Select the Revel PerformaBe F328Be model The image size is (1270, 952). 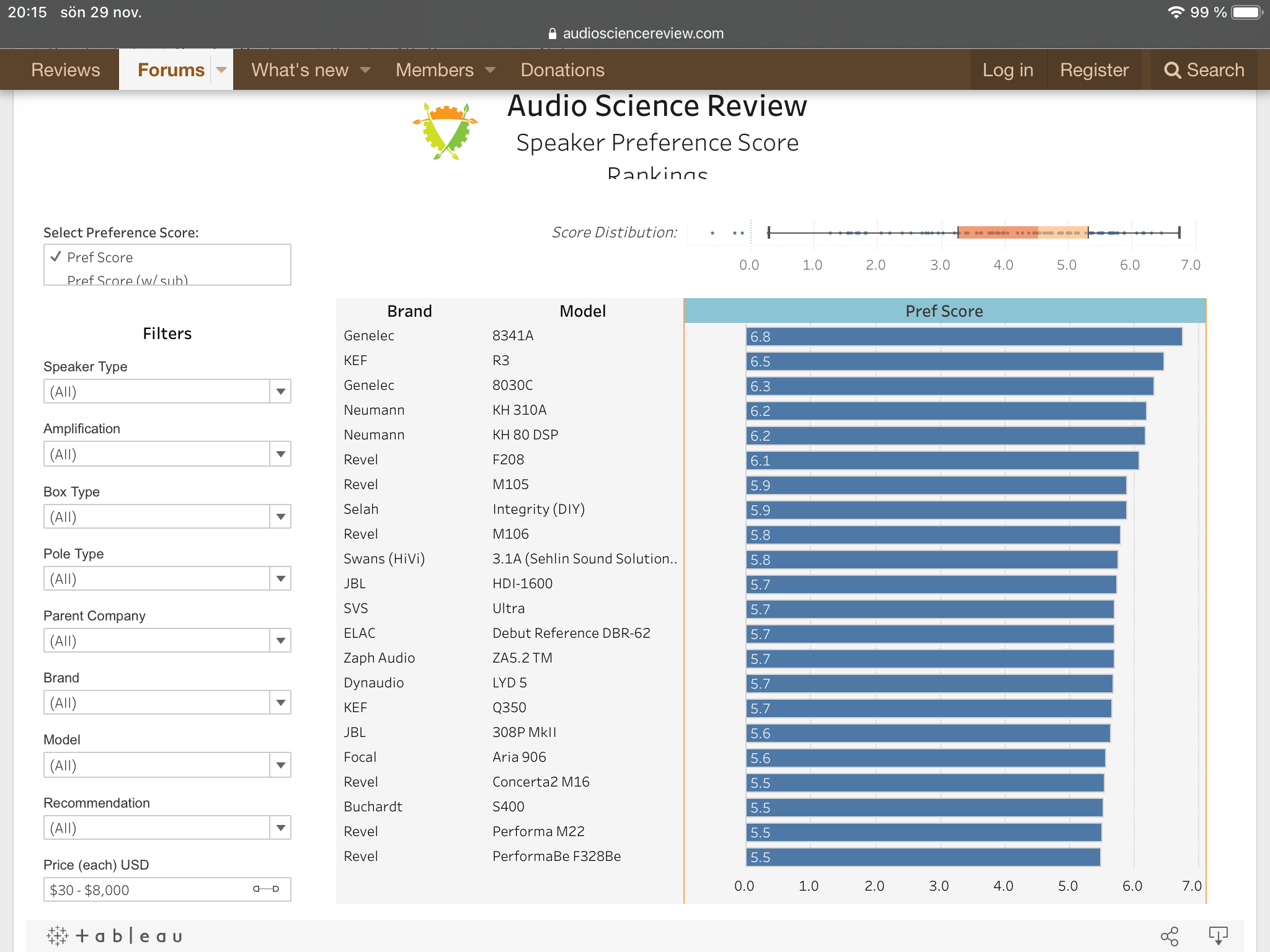tap(556, 857)
